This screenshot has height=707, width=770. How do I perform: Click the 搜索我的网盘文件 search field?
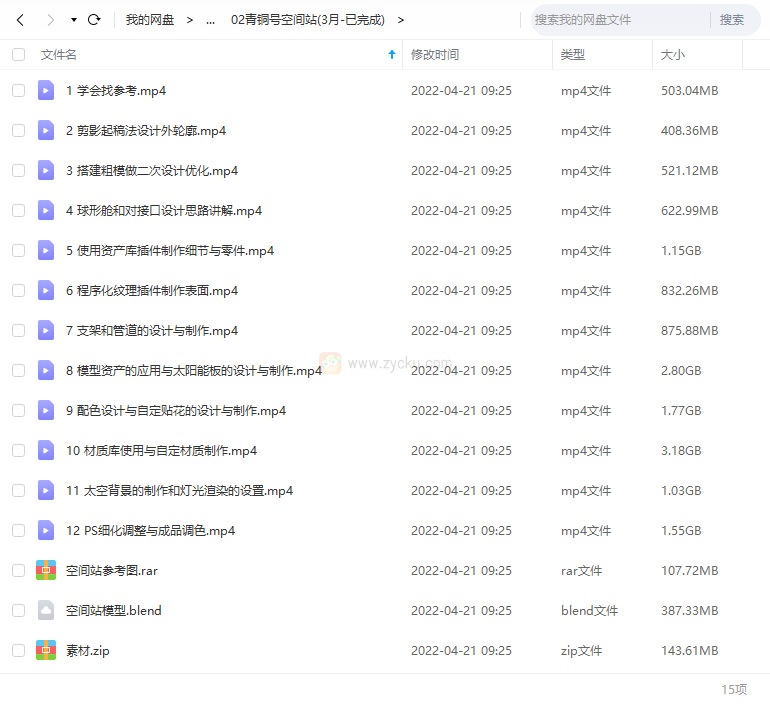pyautogui.click(x=618, y=20)
